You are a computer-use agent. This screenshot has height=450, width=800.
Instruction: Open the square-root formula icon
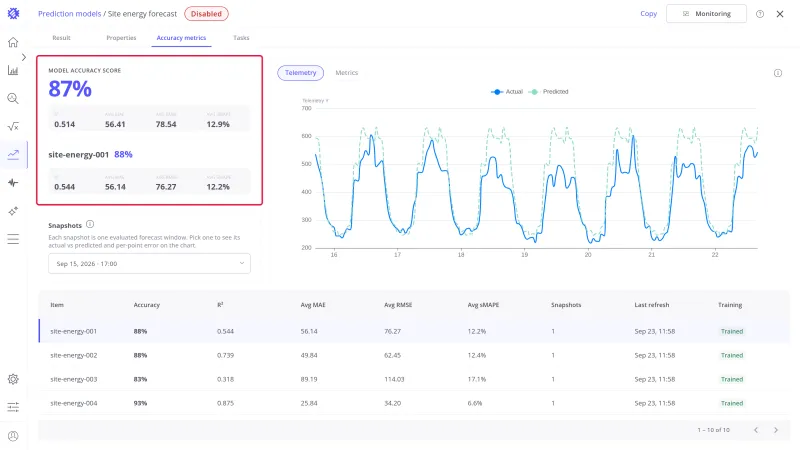coord(13,127)
